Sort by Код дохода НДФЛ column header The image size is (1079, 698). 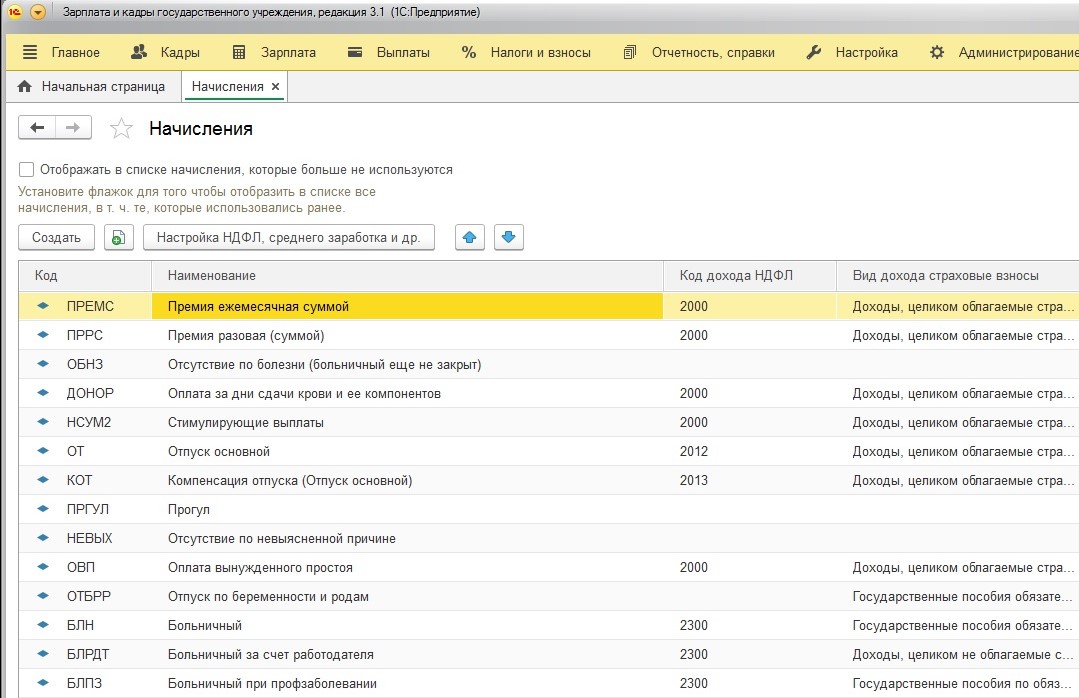click(x=749, y=275)
